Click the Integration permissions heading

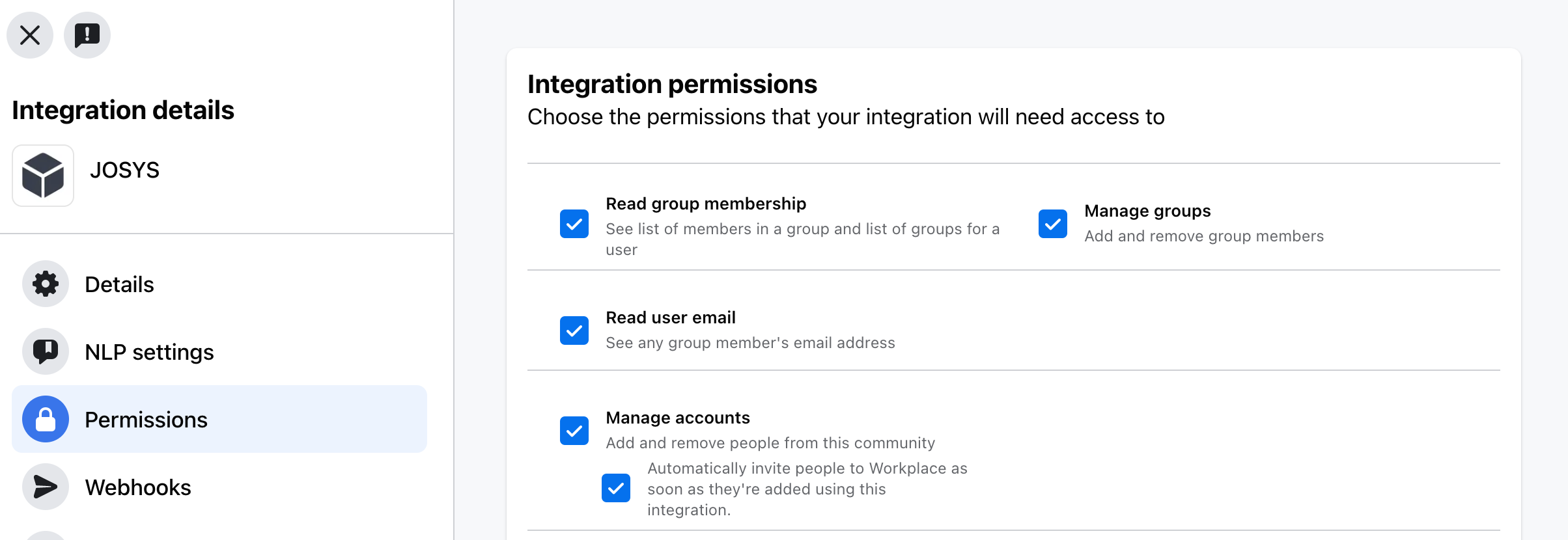click(x=672, y=84)
